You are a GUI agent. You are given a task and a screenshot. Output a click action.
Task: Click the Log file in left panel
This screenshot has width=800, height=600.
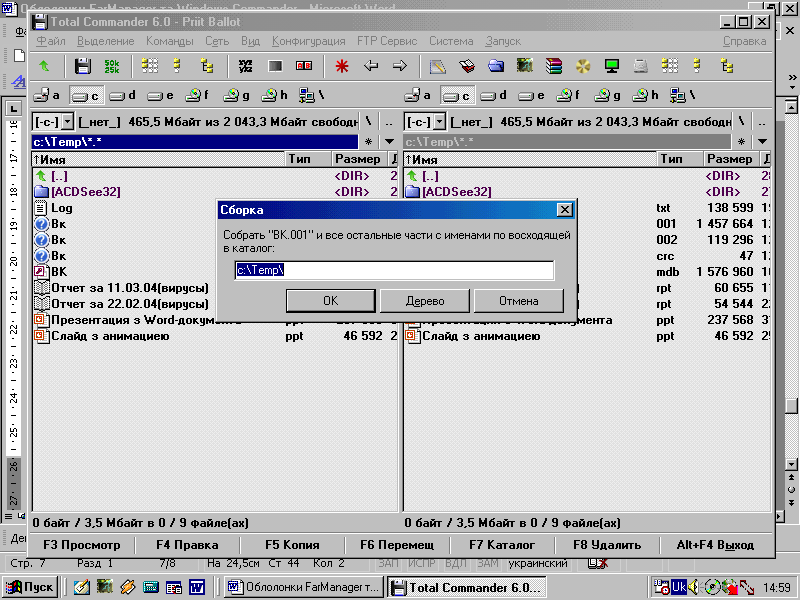pos(61,208)
